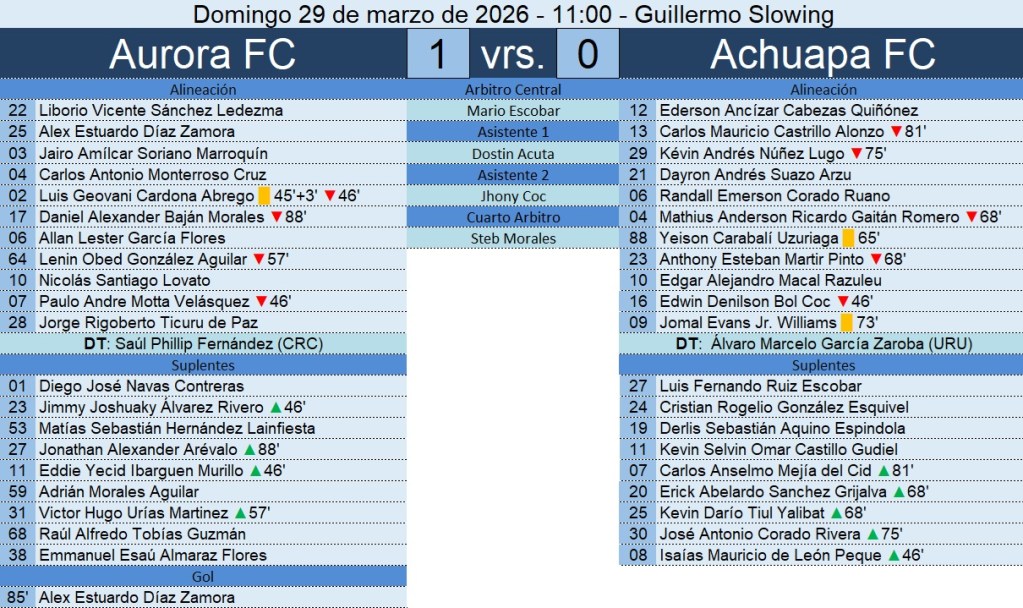Click goal scorer Alex Estuardo Díaz Zamora at 85'
The width and height of the screenshot is (1023, 608).
point(137,598)
